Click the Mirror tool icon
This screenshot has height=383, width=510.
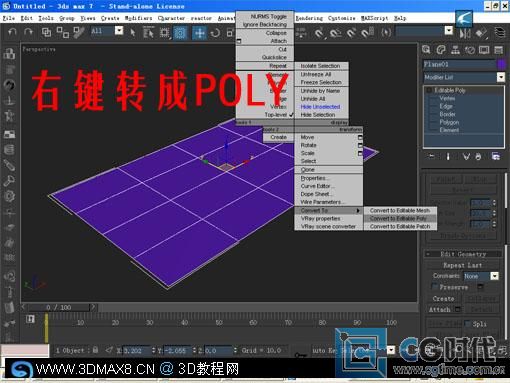click(x=465, y=33)
